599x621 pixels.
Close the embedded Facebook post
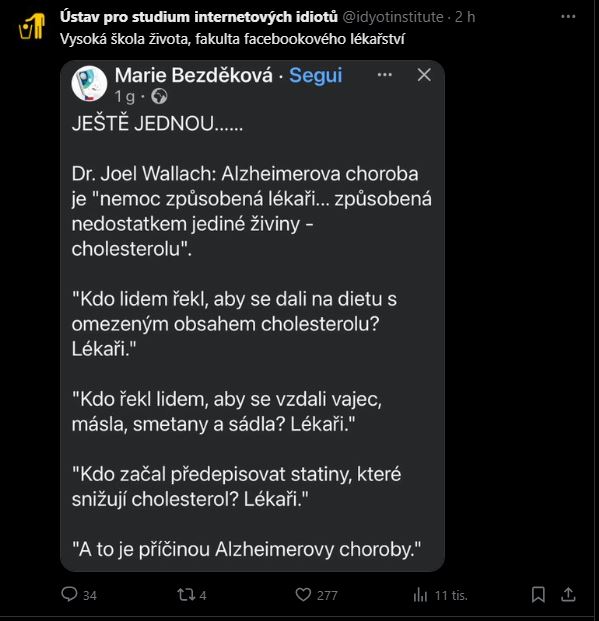[x=424, y=75]
